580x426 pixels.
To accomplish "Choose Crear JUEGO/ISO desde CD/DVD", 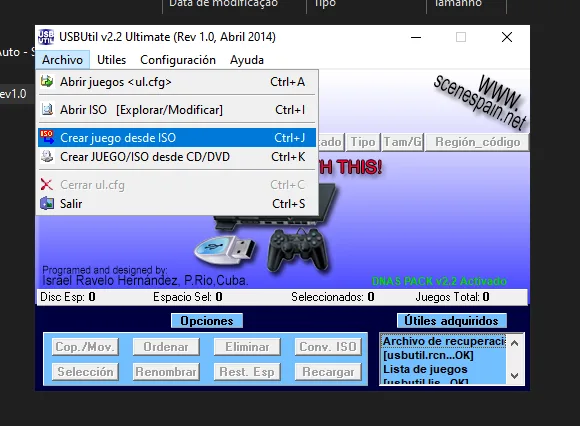I will (x=177, y=157).
